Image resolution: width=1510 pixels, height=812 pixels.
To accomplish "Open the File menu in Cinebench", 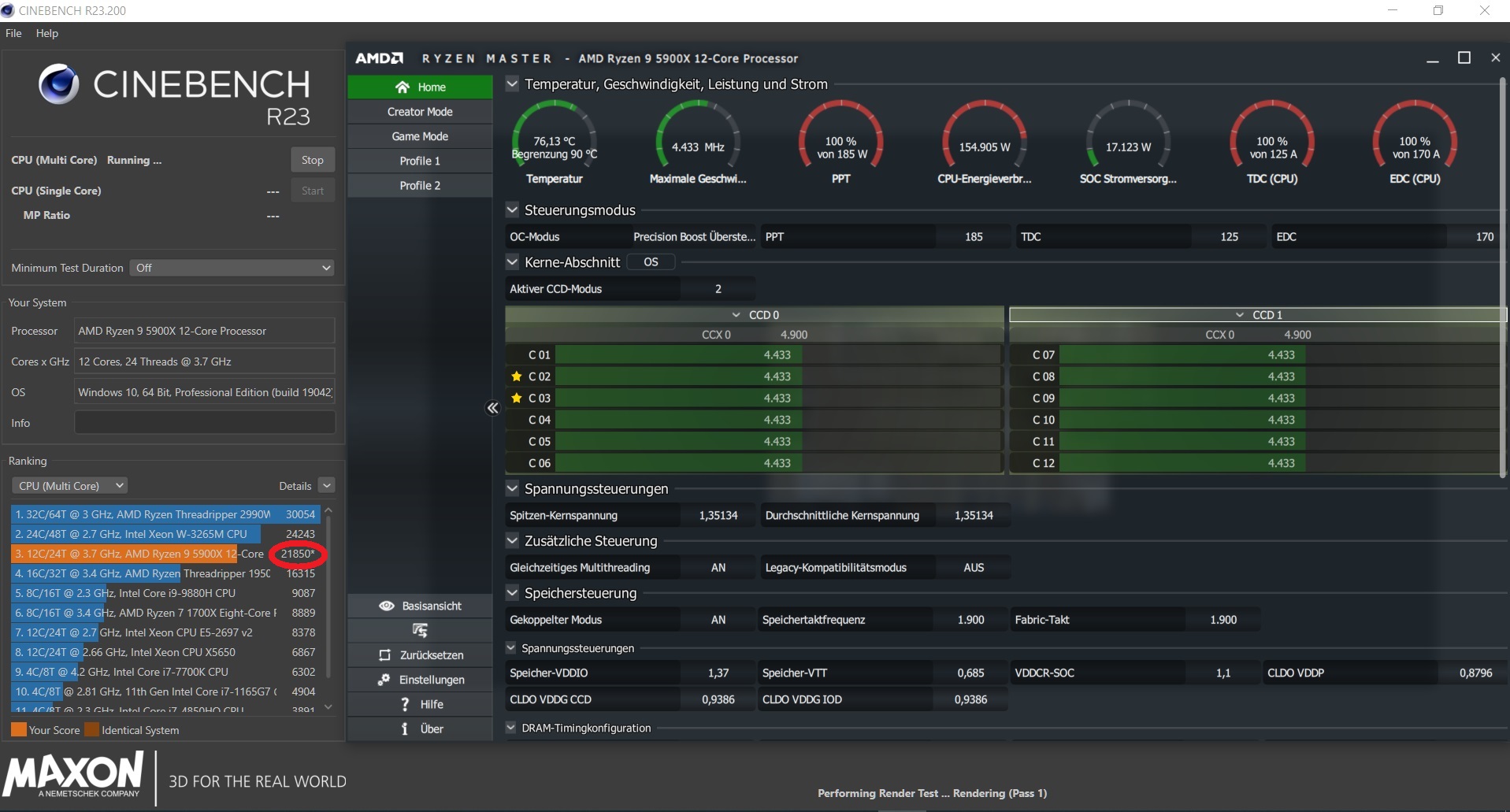I will (13, 33).
